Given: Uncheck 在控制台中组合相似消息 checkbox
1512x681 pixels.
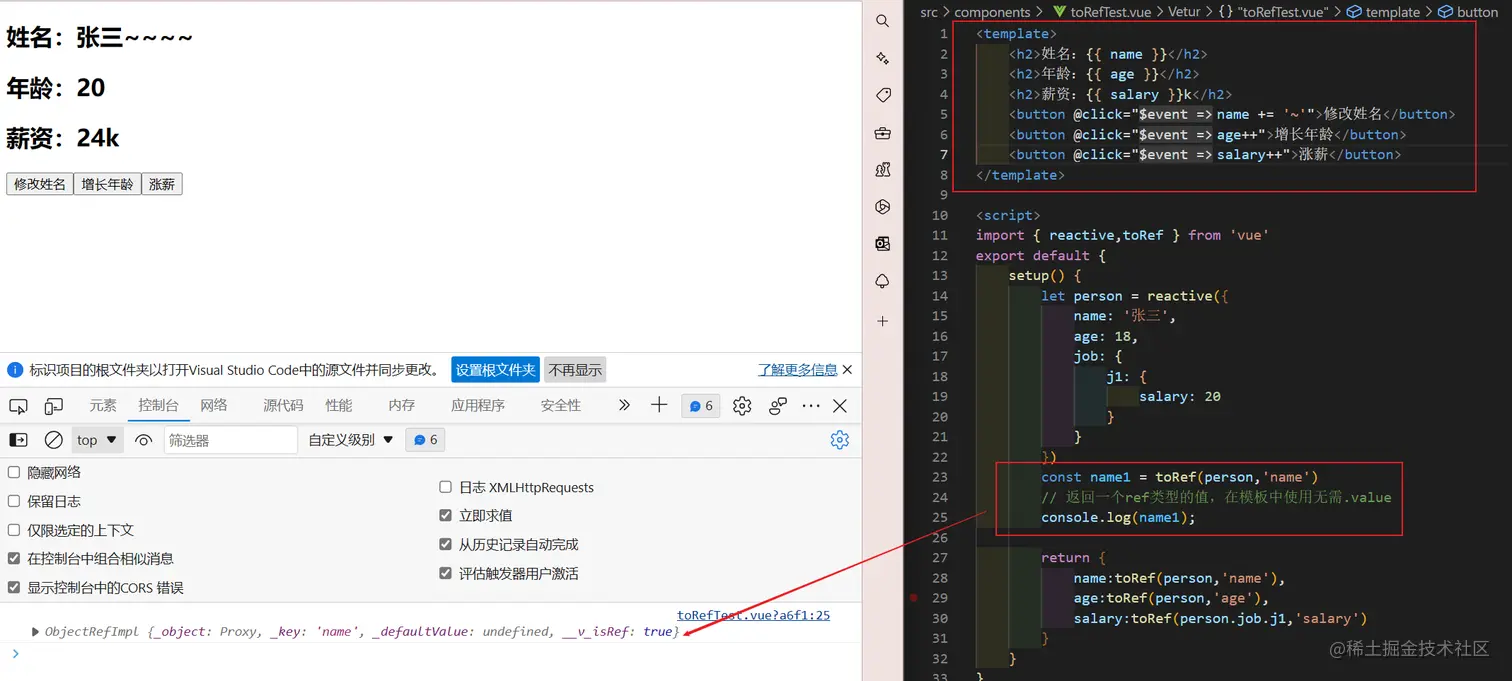Looking at the screenshot, I should (14, 559).
